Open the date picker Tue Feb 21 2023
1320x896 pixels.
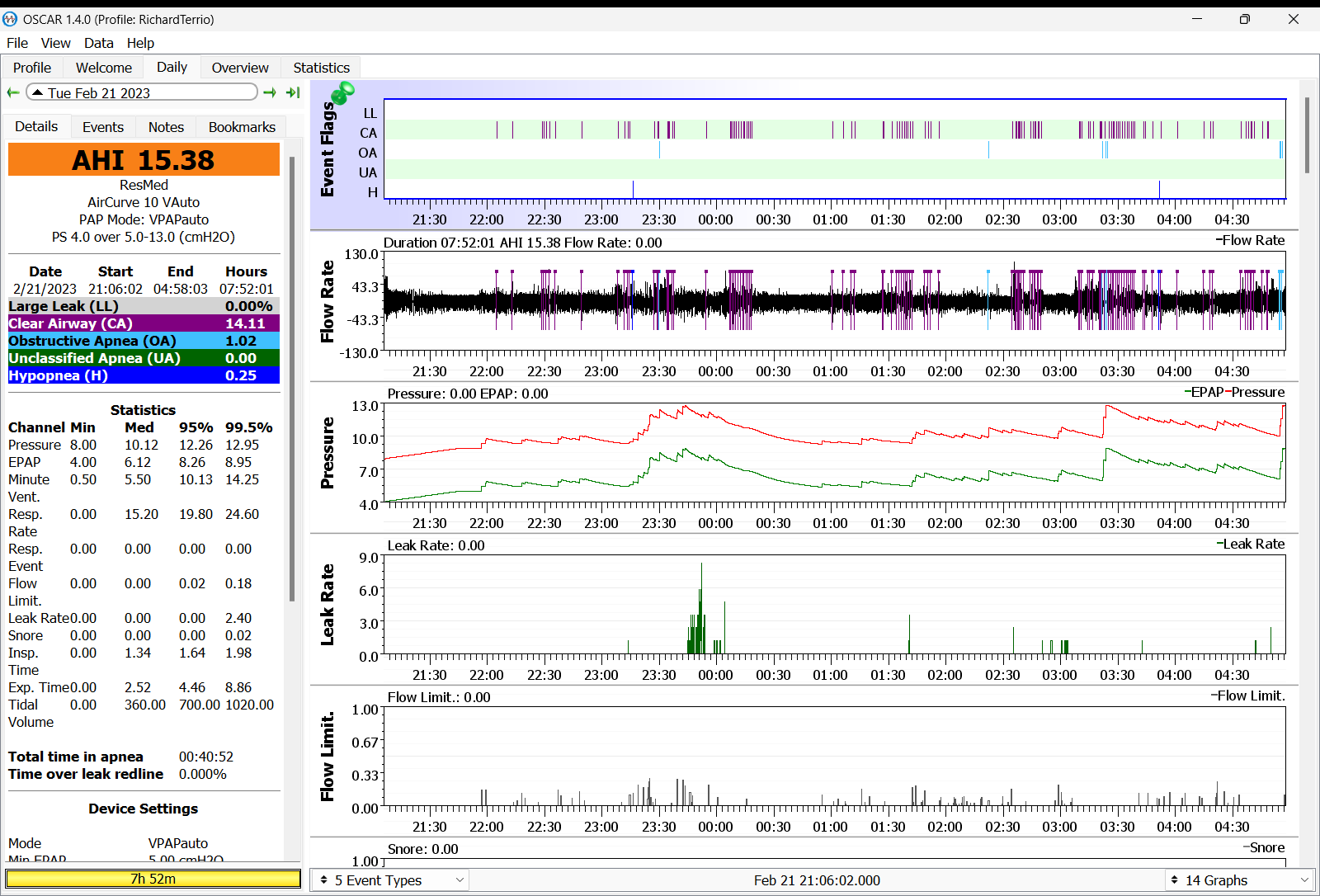[142, 93]
